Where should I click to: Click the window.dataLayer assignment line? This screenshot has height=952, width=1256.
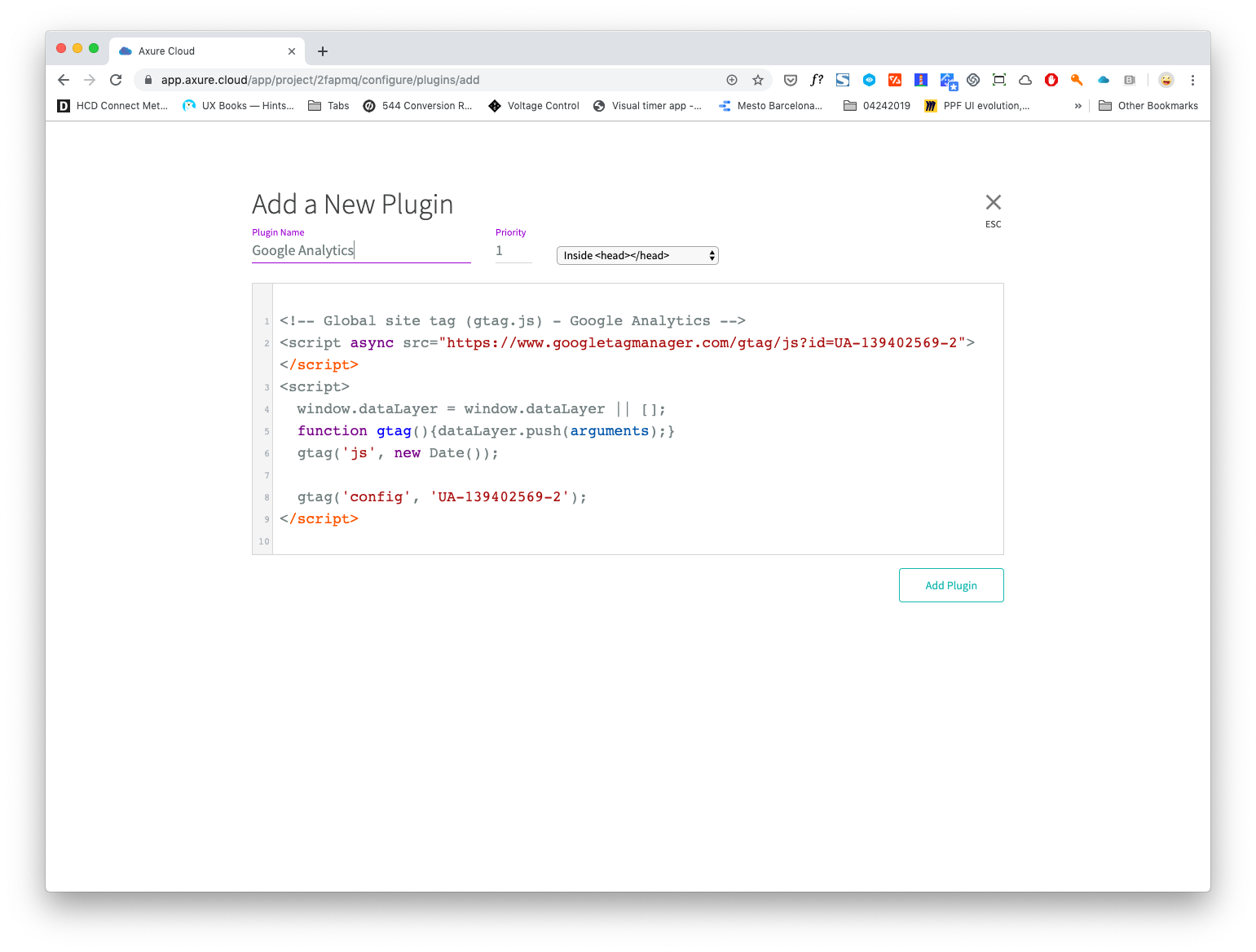[482, 409]
